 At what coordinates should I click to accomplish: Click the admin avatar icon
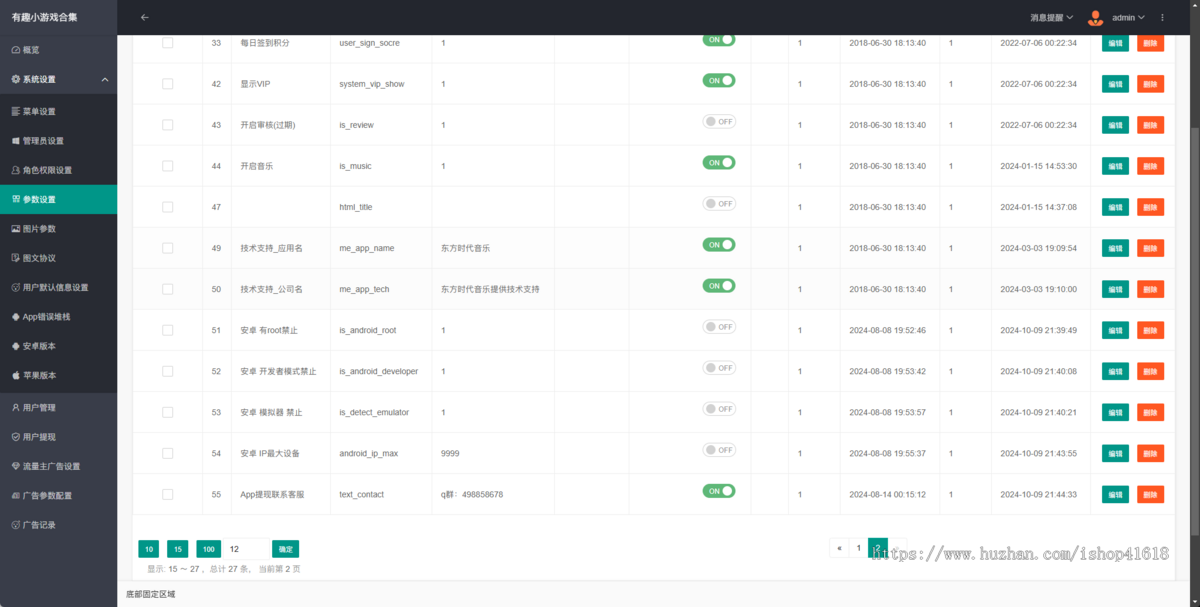pos(1096,17)
